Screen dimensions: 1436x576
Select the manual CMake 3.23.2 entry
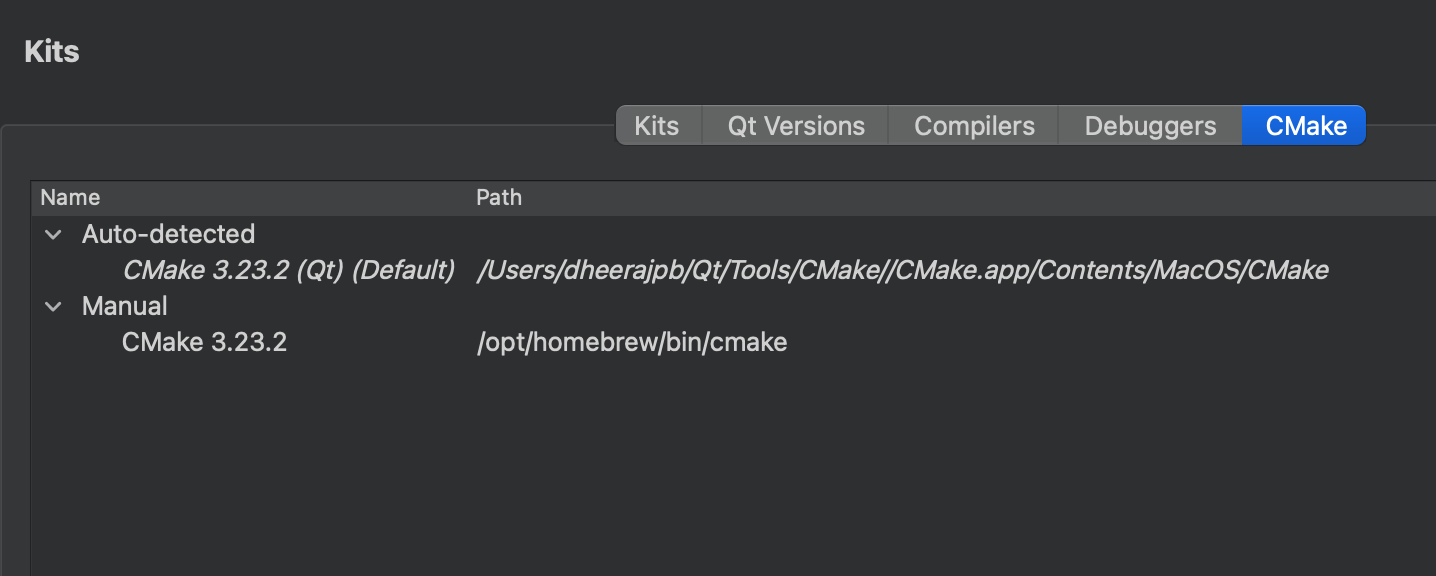tap(204, 342)
